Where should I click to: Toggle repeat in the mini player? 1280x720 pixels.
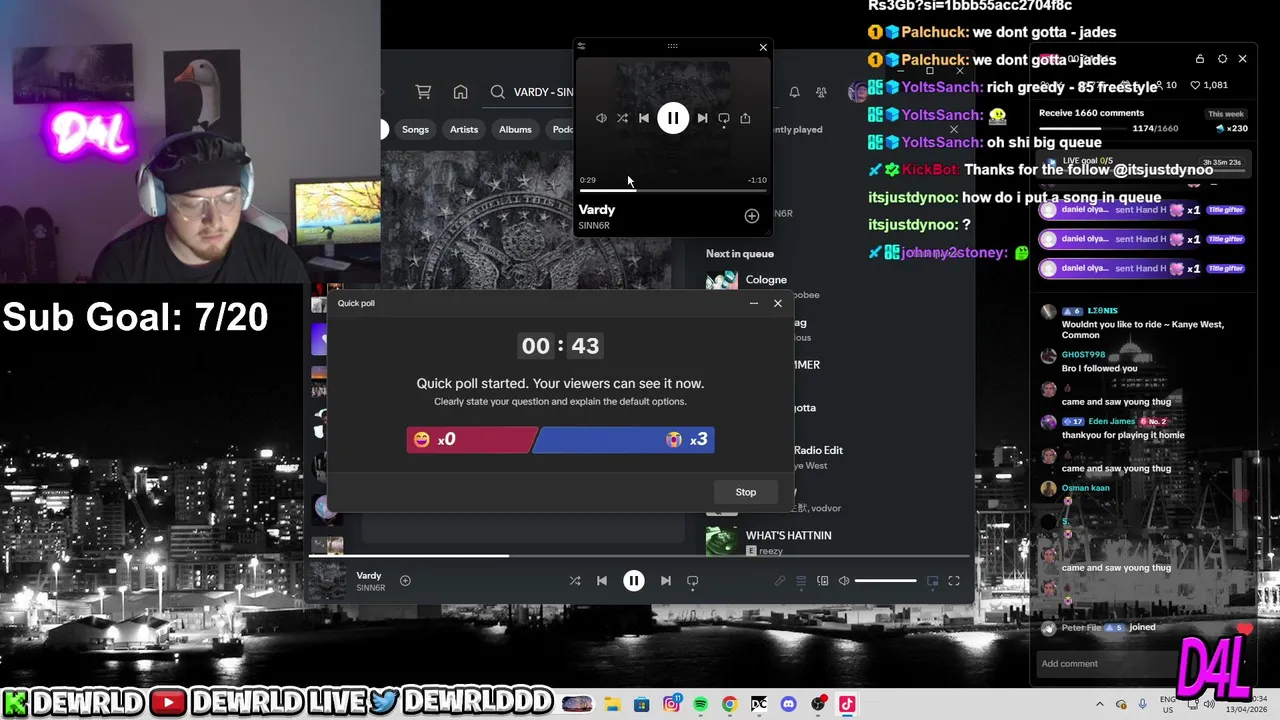click(724, 118)
